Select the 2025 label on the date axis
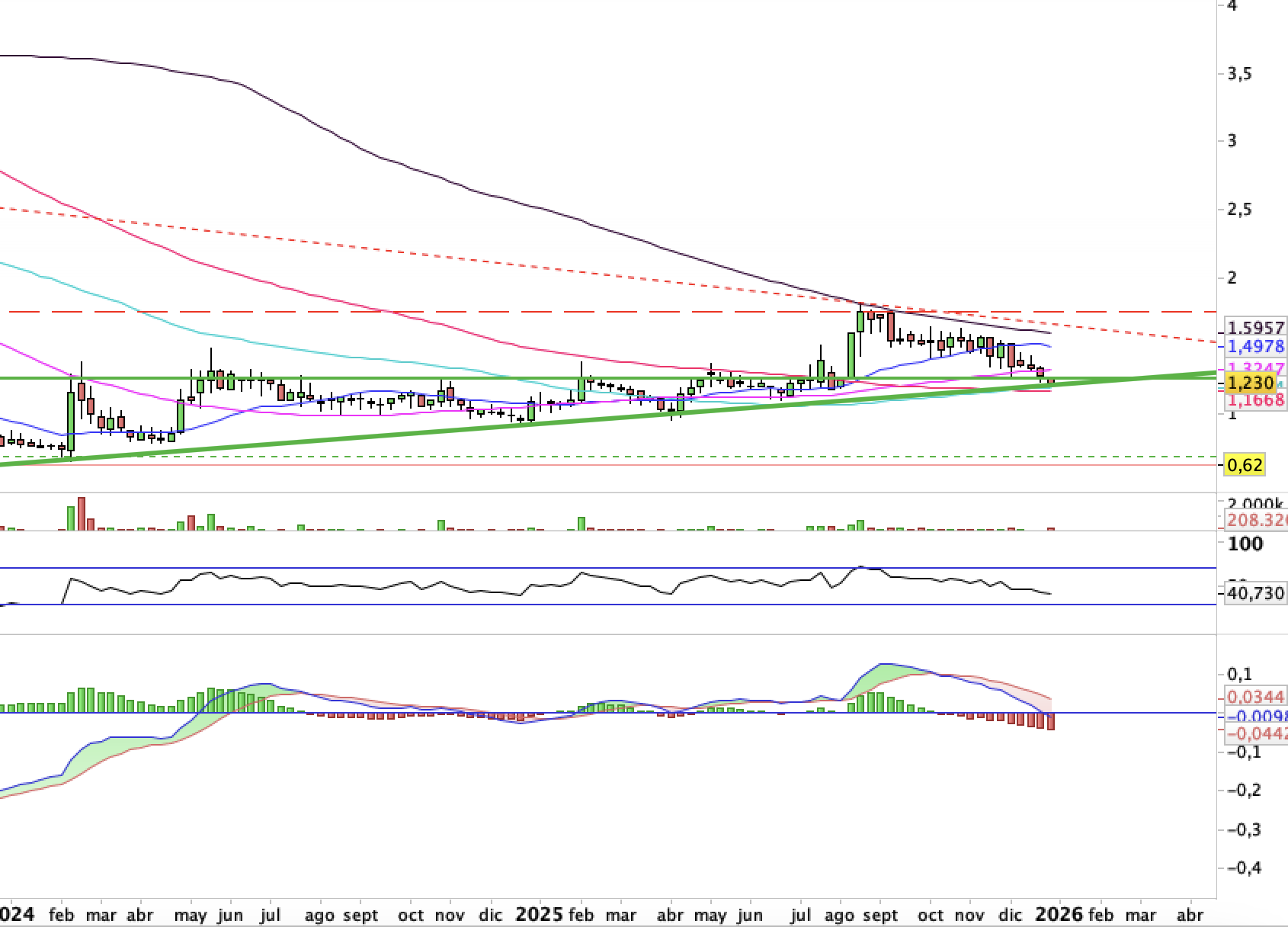Image resolution: width=1288 pixels, height=927 pixels. pos(541,914)
